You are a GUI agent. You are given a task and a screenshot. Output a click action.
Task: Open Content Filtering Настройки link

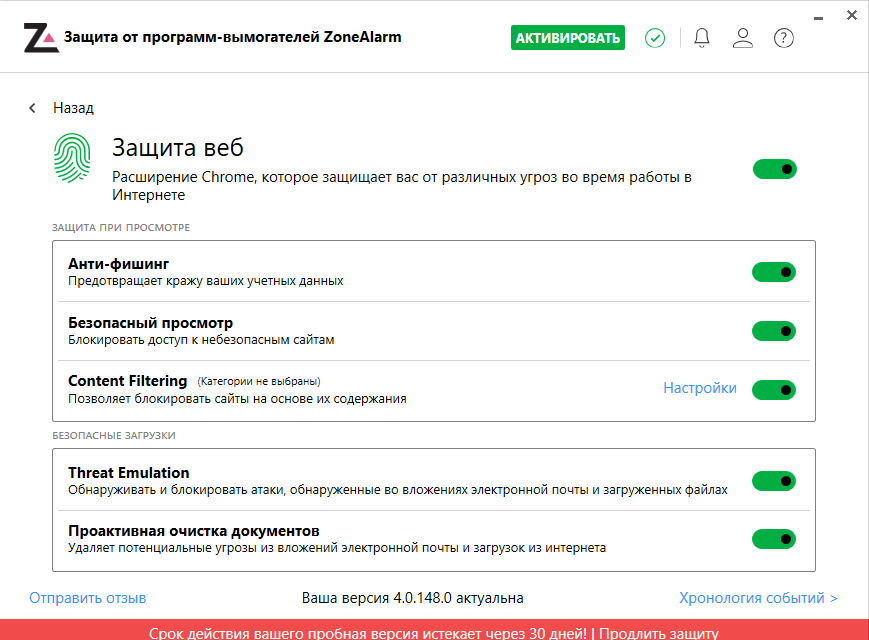(x=700, y=388)
